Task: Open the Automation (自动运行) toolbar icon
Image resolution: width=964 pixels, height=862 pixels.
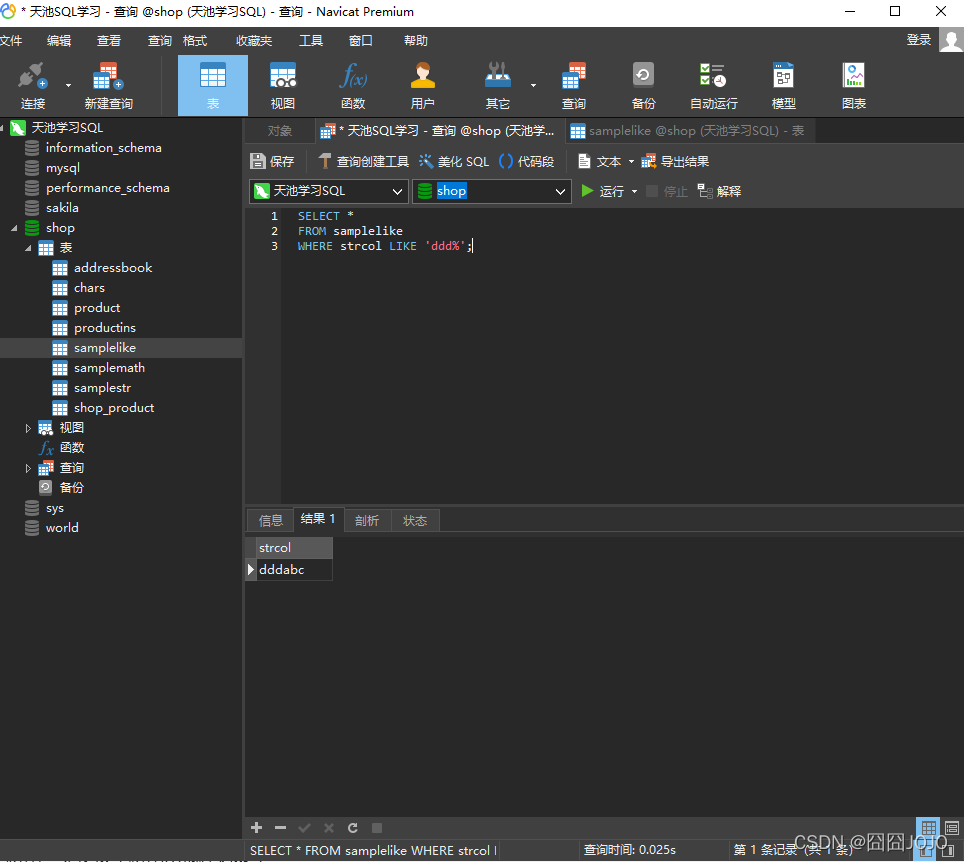Action: pyautogui.click(x=713, y=85)
